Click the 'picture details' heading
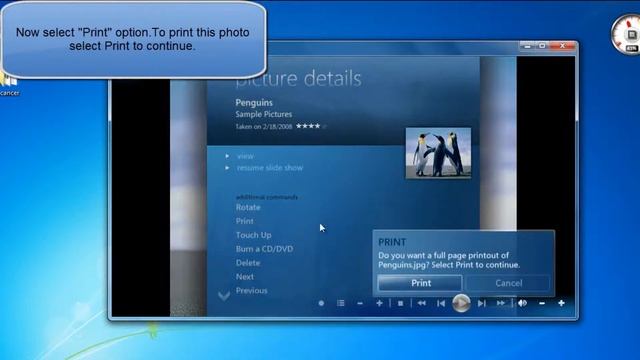The width and height of the screenshot is (640, 360). pos(298,78)
